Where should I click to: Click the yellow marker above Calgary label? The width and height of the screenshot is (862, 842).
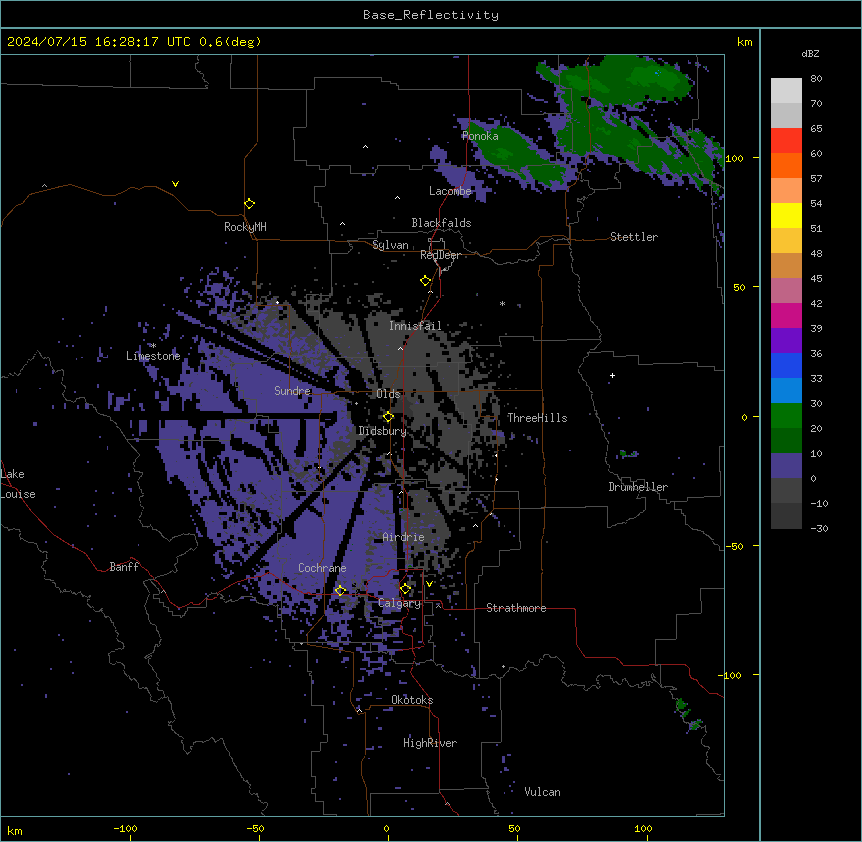tap(405, 589)
